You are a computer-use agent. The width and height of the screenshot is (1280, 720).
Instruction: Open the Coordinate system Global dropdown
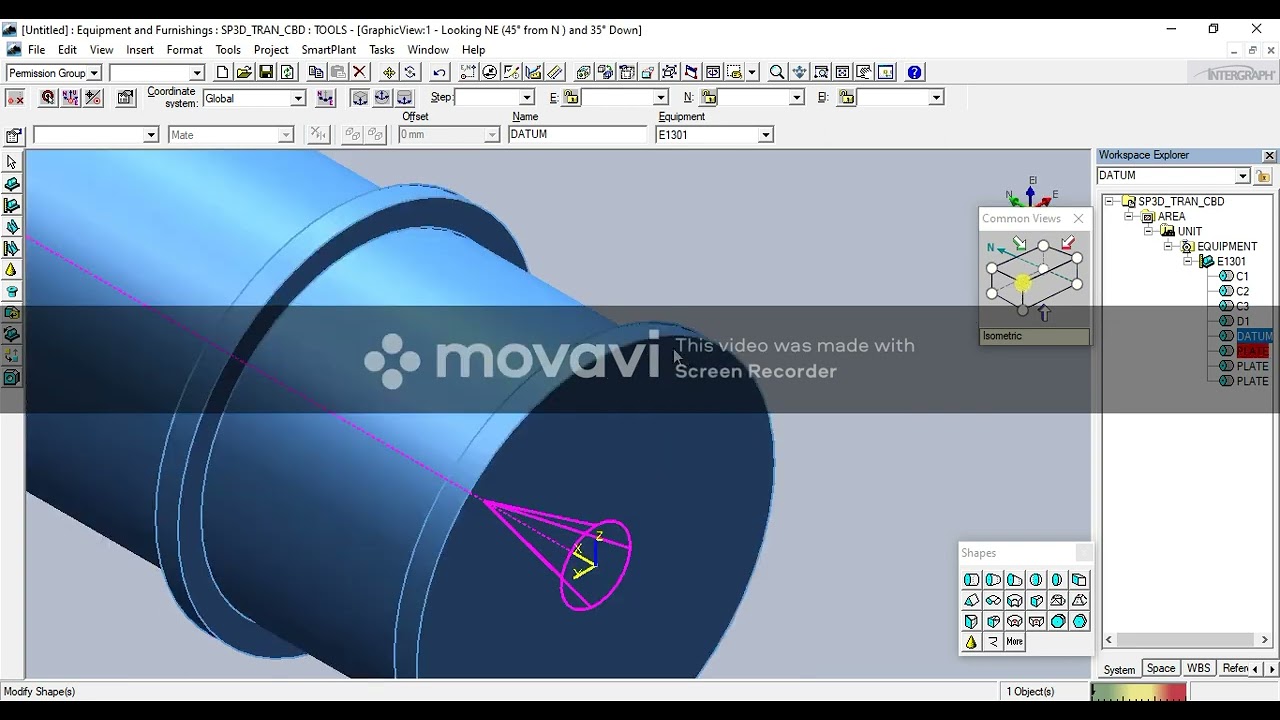point(297,98)
